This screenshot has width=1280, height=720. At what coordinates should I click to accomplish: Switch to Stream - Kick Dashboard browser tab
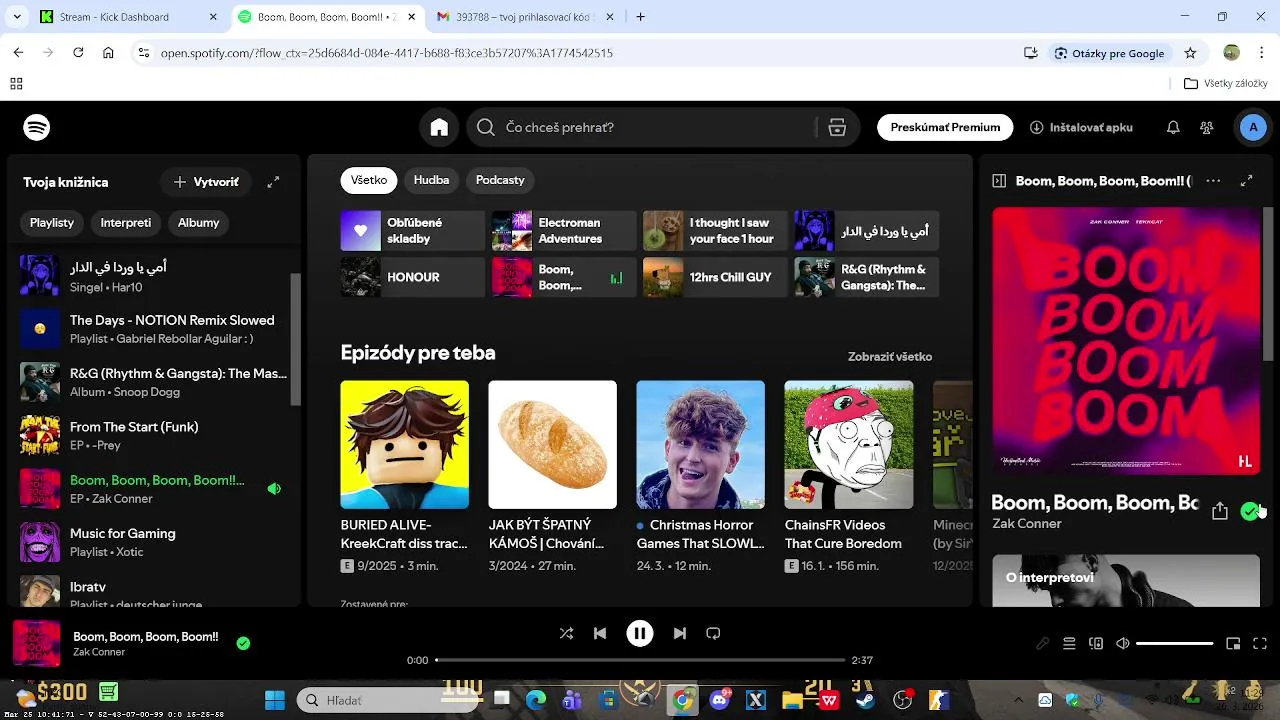[x=128, y=17]
